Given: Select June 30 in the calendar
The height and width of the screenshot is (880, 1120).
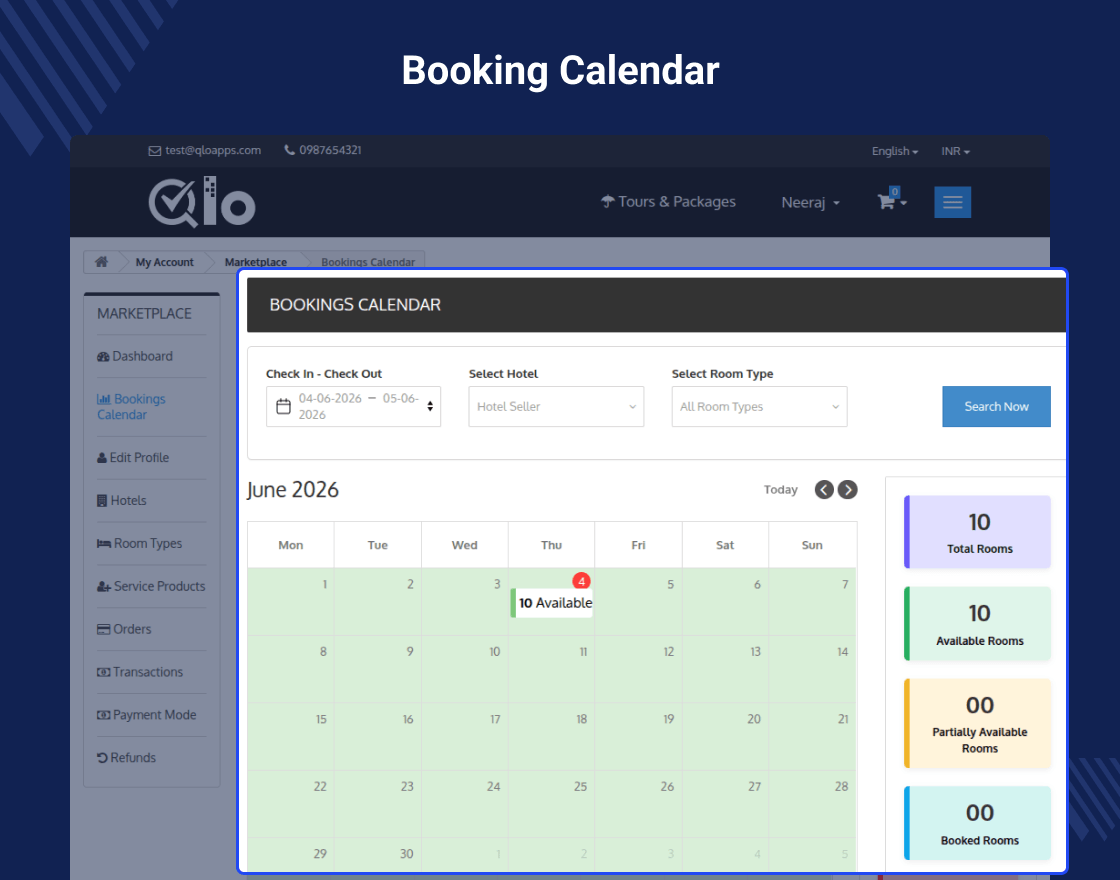Looking at the screenshot, I should 378,854.
